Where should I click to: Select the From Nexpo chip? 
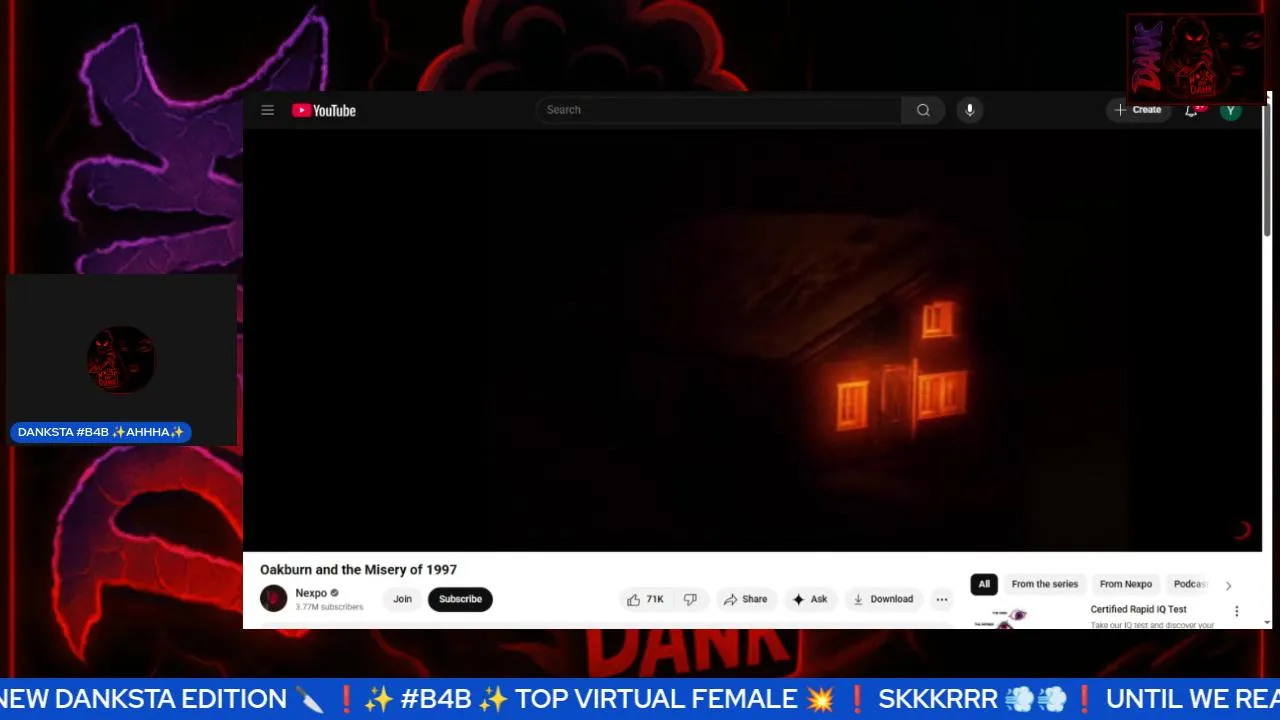point(1126,584)
